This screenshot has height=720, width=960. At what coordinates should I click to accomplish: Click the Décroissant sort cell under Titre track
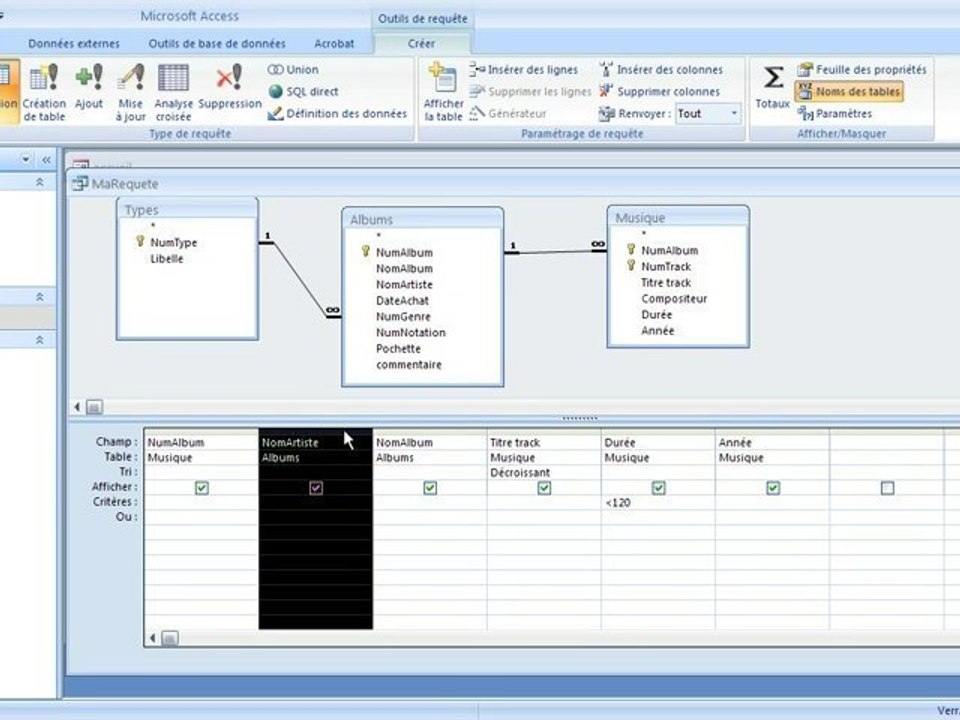544,473
